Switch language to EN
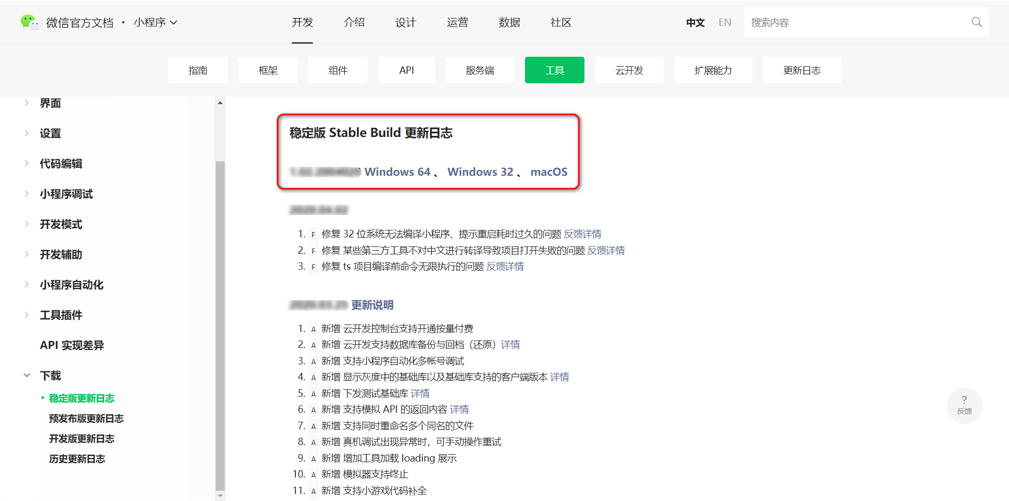 tap(725, 22)
